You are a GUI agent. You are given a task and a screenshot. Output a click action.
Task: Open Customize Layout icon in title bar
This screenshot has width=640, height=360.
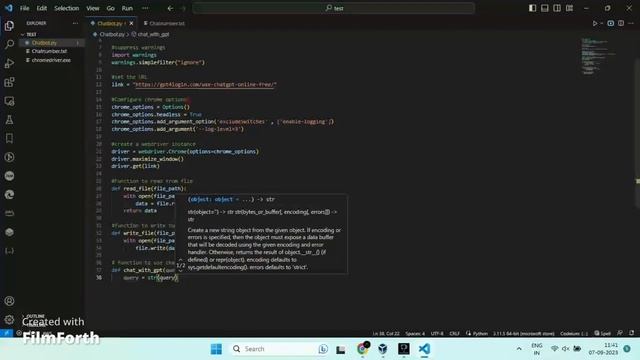569,8
